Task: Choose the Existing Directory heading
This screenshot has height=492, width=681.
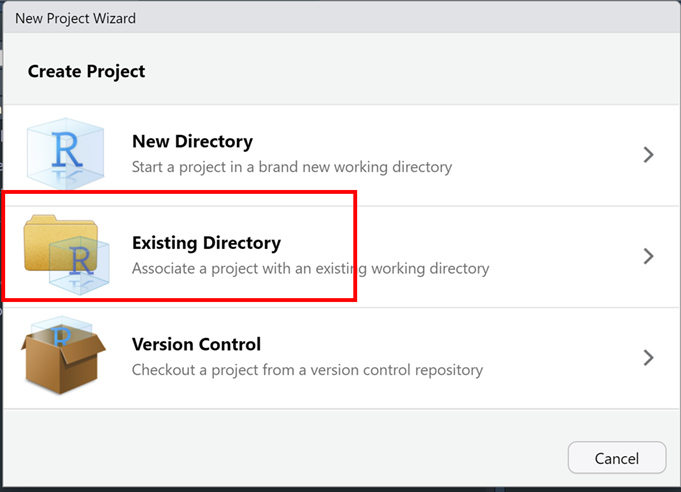Action: point(206,243)
